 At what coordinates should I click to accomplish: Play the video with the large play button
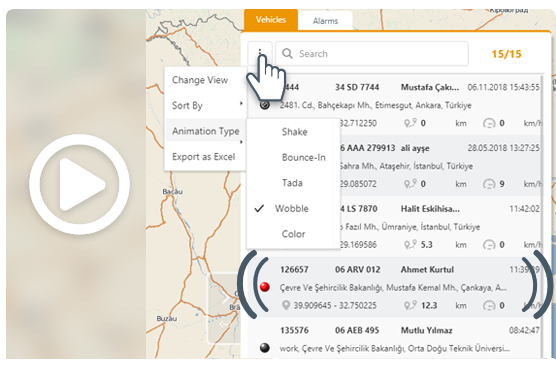[79, 184]
